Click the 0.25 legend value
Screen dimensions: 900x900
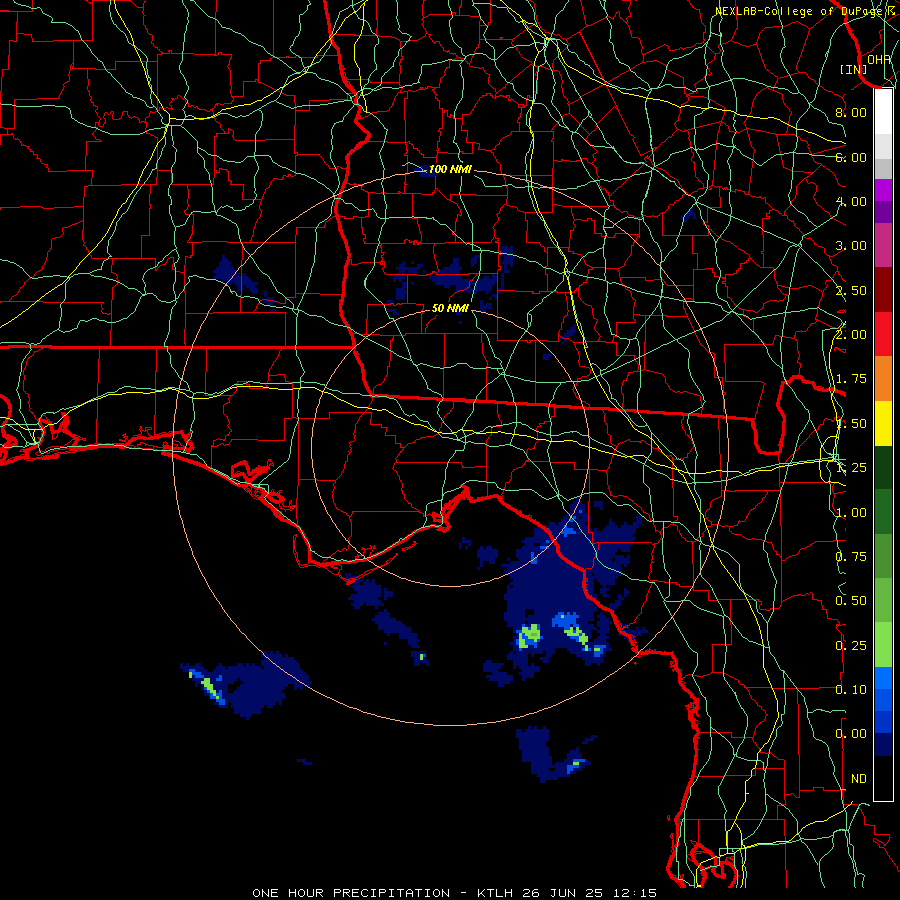(x=851, y=646)
